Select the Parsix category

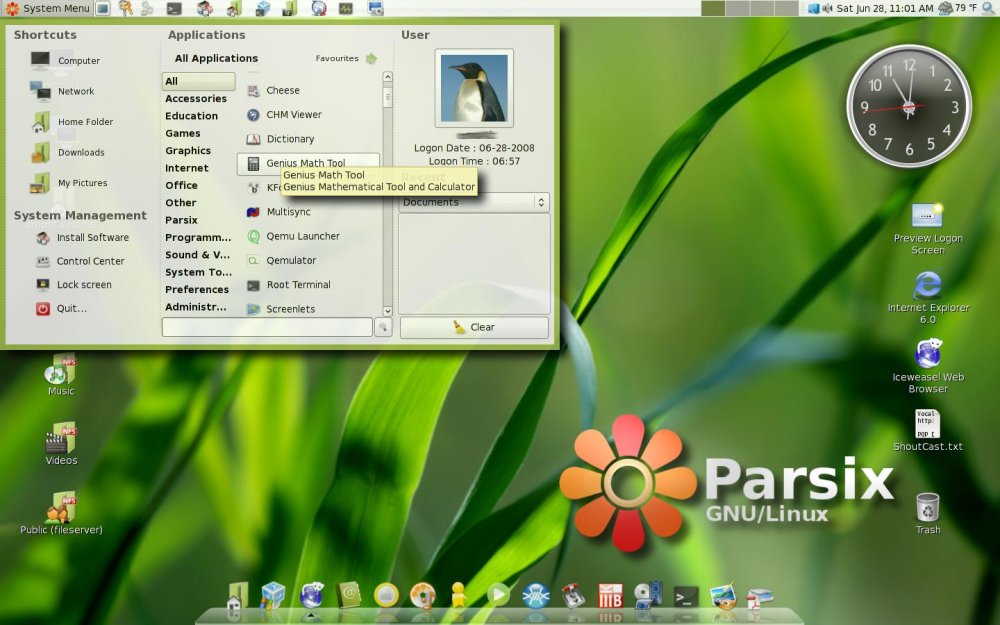click(x=181, y=220)
